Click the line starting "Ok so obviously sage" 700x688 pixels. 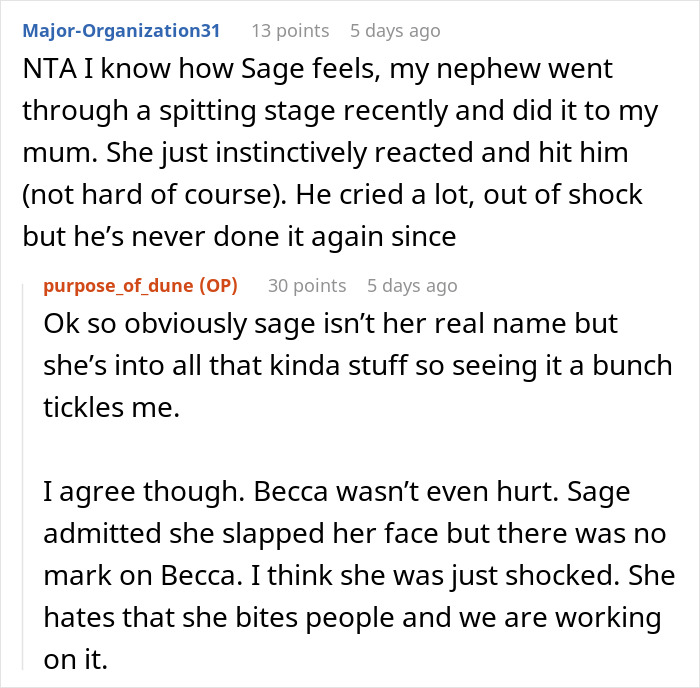pyautogui.click(x=331, y=327)
